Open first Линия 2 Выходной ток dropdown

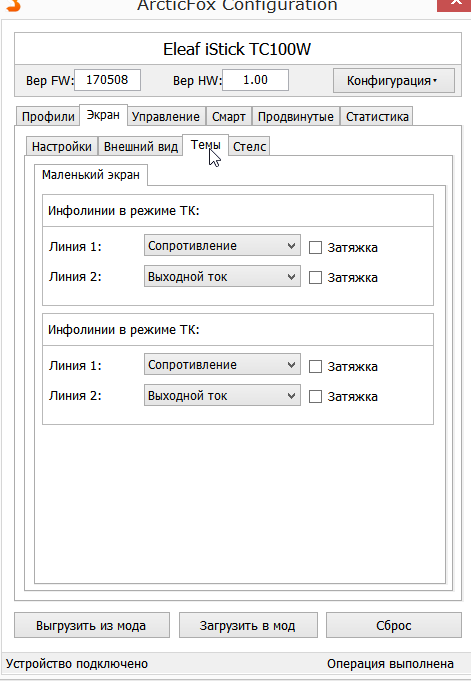coord(222,277)
